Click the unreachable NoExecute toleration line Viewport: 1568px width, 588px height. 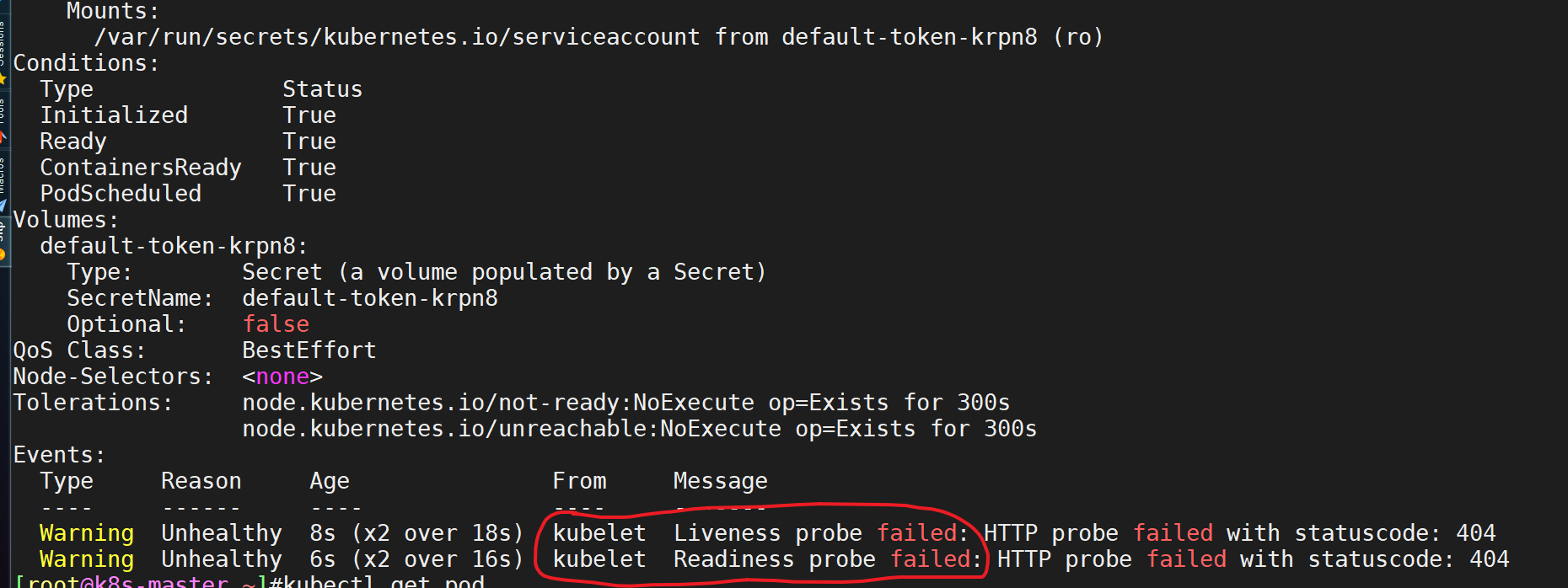coord(640,429)
